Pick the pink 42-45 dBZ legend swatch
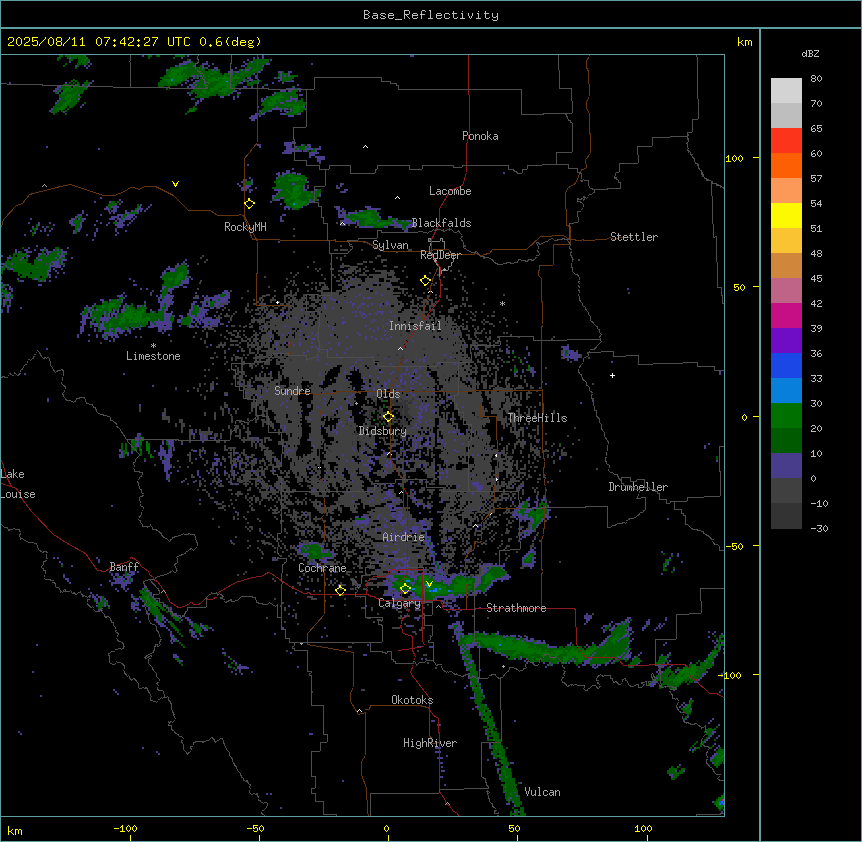 (x=786, y=291)
